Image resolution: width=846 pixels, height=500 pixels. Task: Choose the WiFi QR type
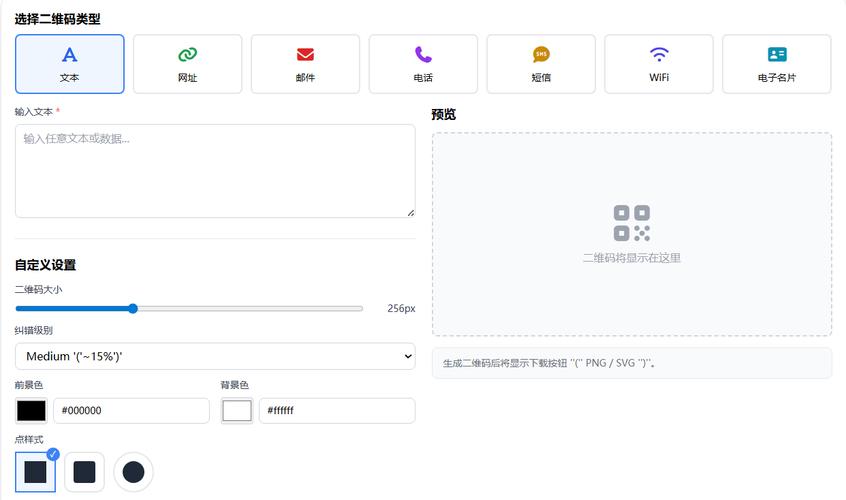click(x=659, y=64)
